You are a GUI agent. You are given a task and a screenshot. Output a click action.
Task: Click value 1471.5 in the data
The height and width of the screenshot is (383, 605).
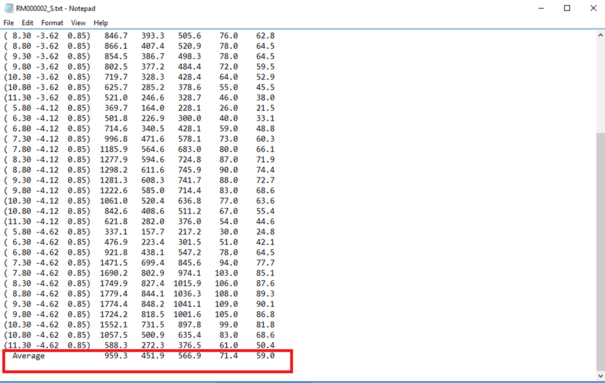click(x=113, y=263)
